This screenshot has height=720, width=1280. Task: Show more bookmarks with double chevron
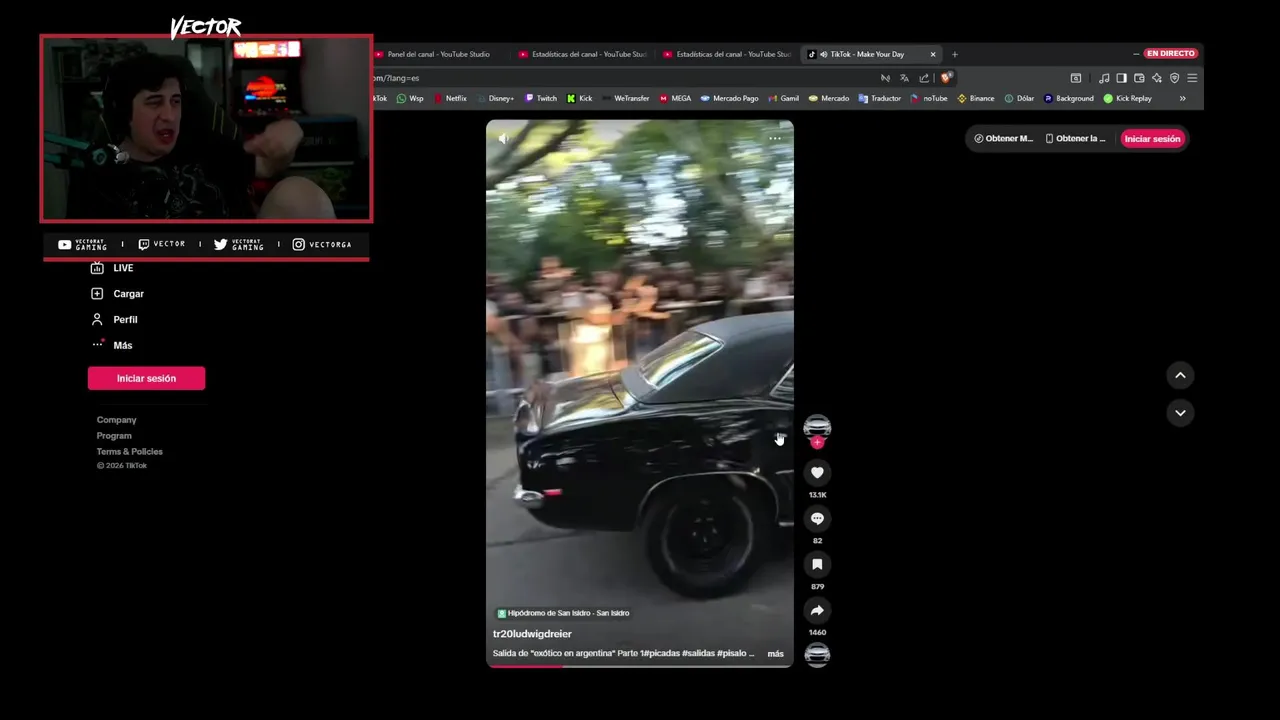(1182, 98)
